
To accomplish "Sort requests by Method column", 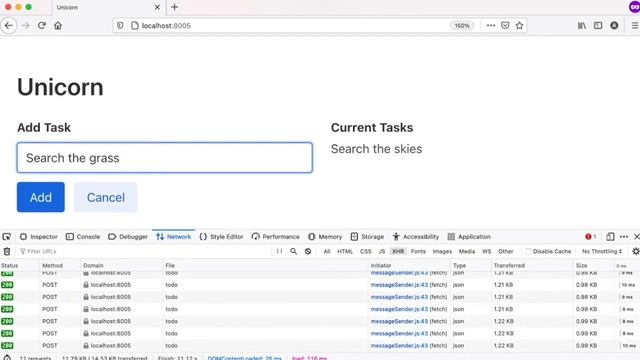I will pyautogui.click(x=60, y=265).
